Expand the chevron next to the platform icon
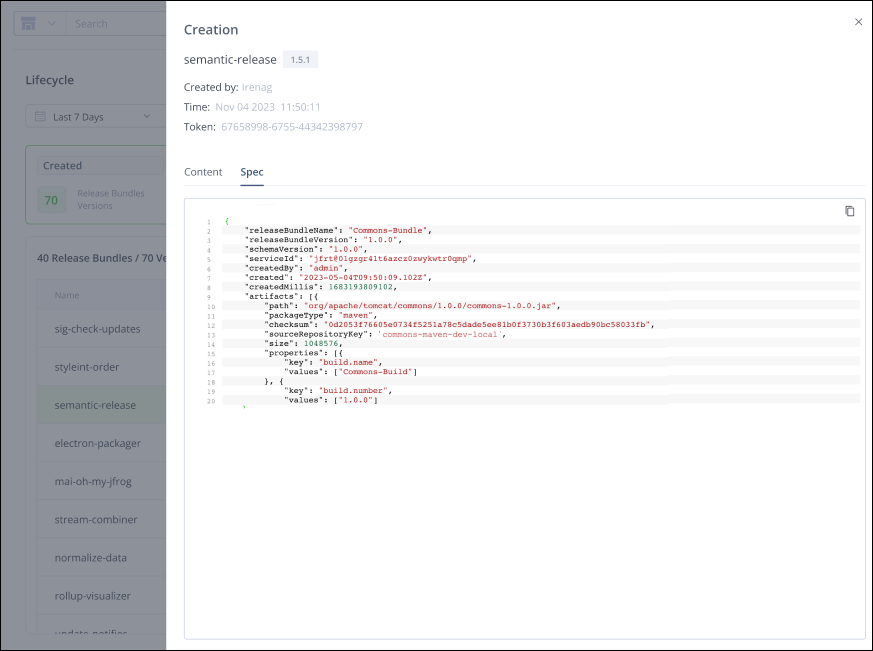The image size is (873, 651). pos(51,22)
